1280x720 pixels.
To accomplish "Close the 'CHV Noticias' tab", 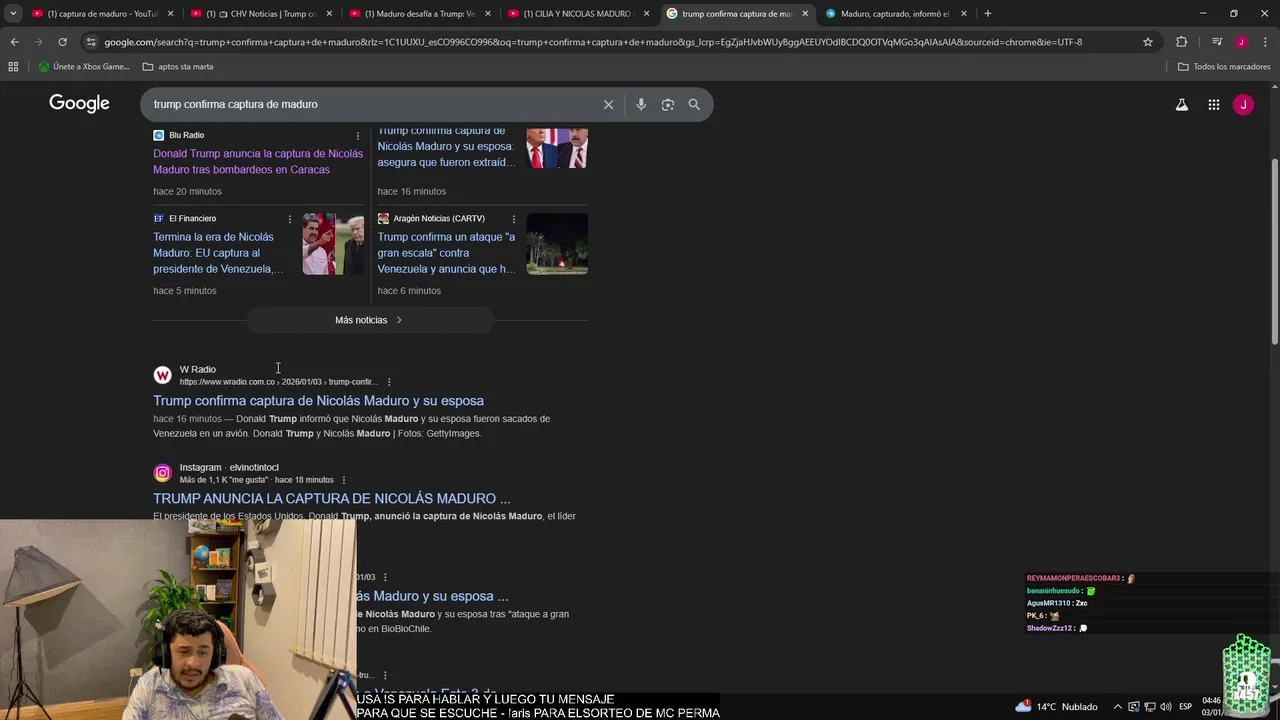I will tap(329, 13).
